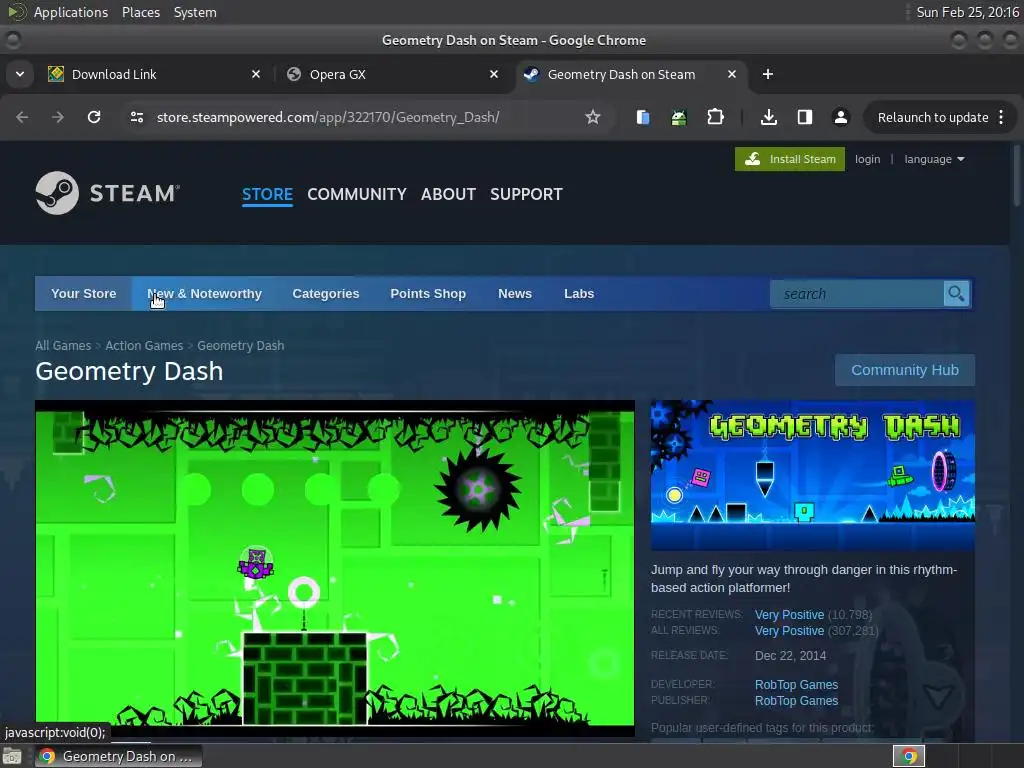Toggle the Chrome side panel icon
The width and height of the screenshot is (1024, 768).
805,117
